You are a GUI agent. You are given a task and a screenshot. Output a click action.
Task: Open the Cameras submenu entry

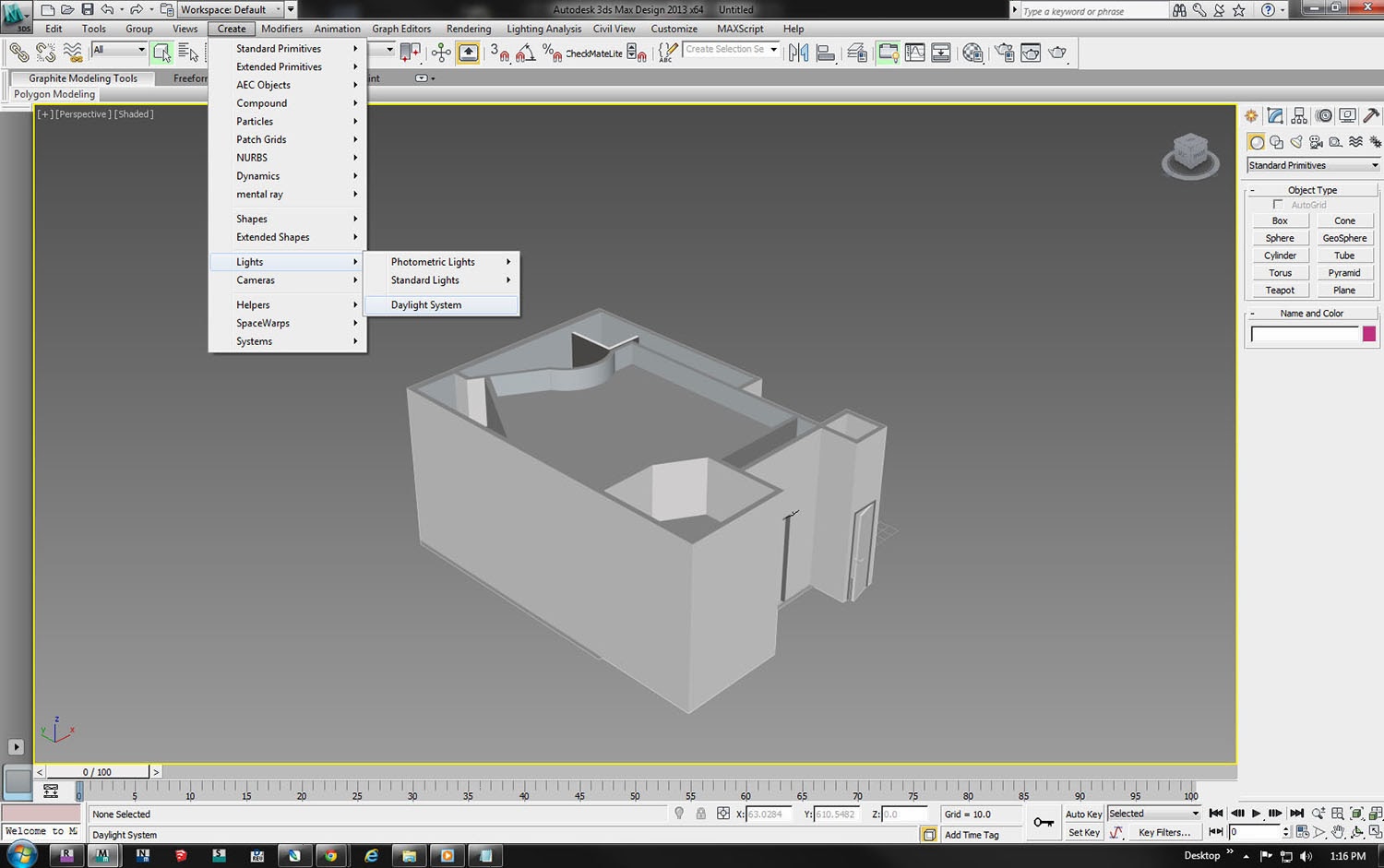[288, 280]
